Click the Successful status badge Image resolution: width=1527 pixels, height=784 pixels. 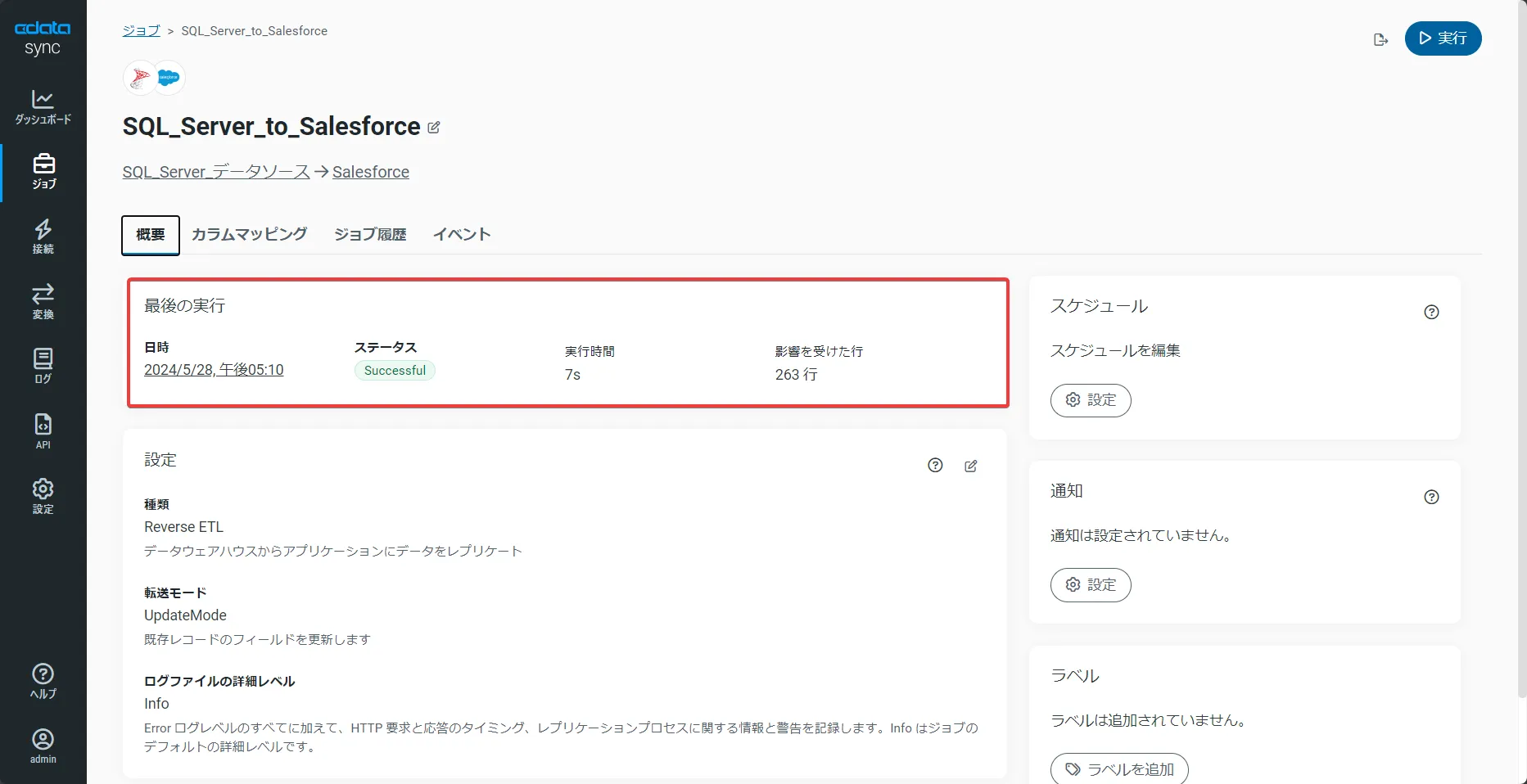pos(394,370)
